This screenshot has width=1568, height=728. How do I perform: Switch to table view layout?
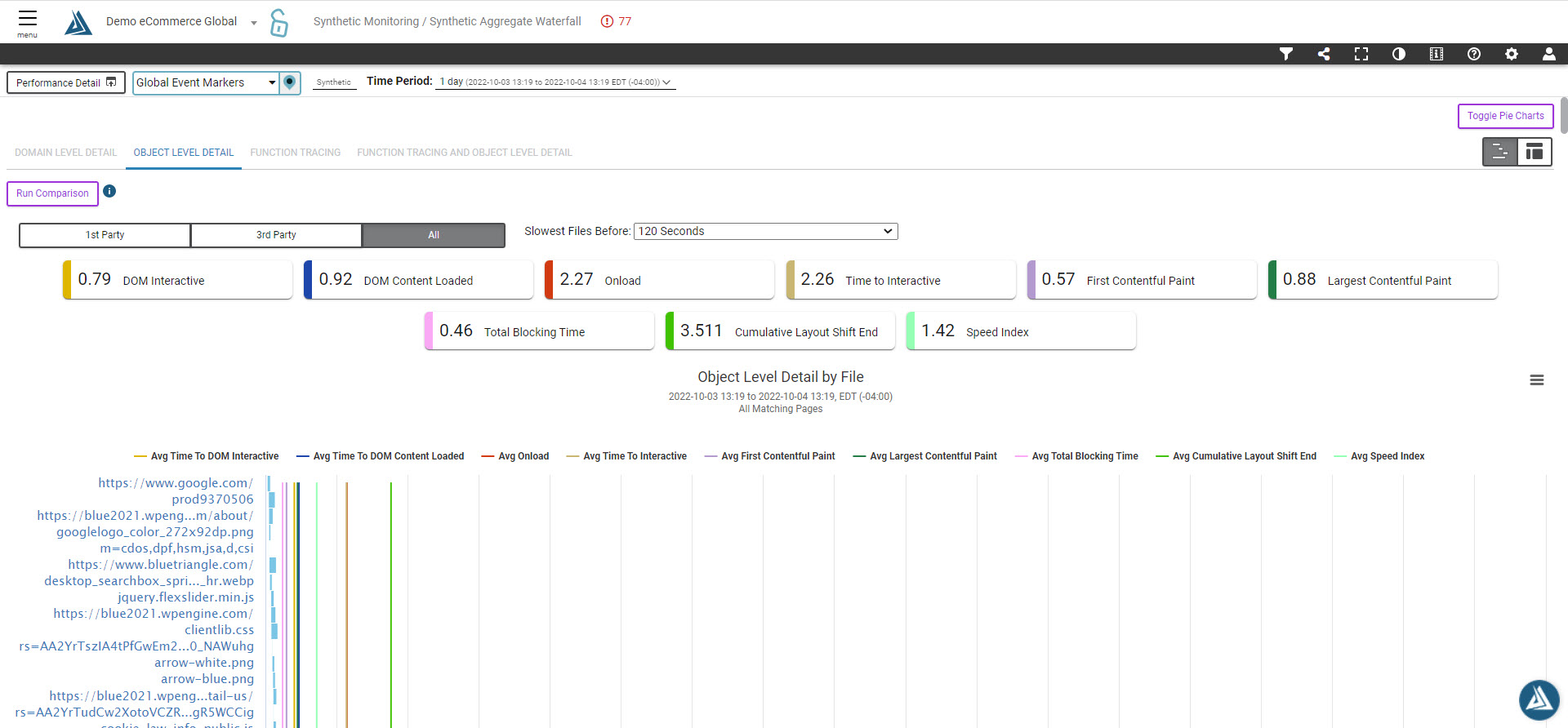coord(1535,152)
